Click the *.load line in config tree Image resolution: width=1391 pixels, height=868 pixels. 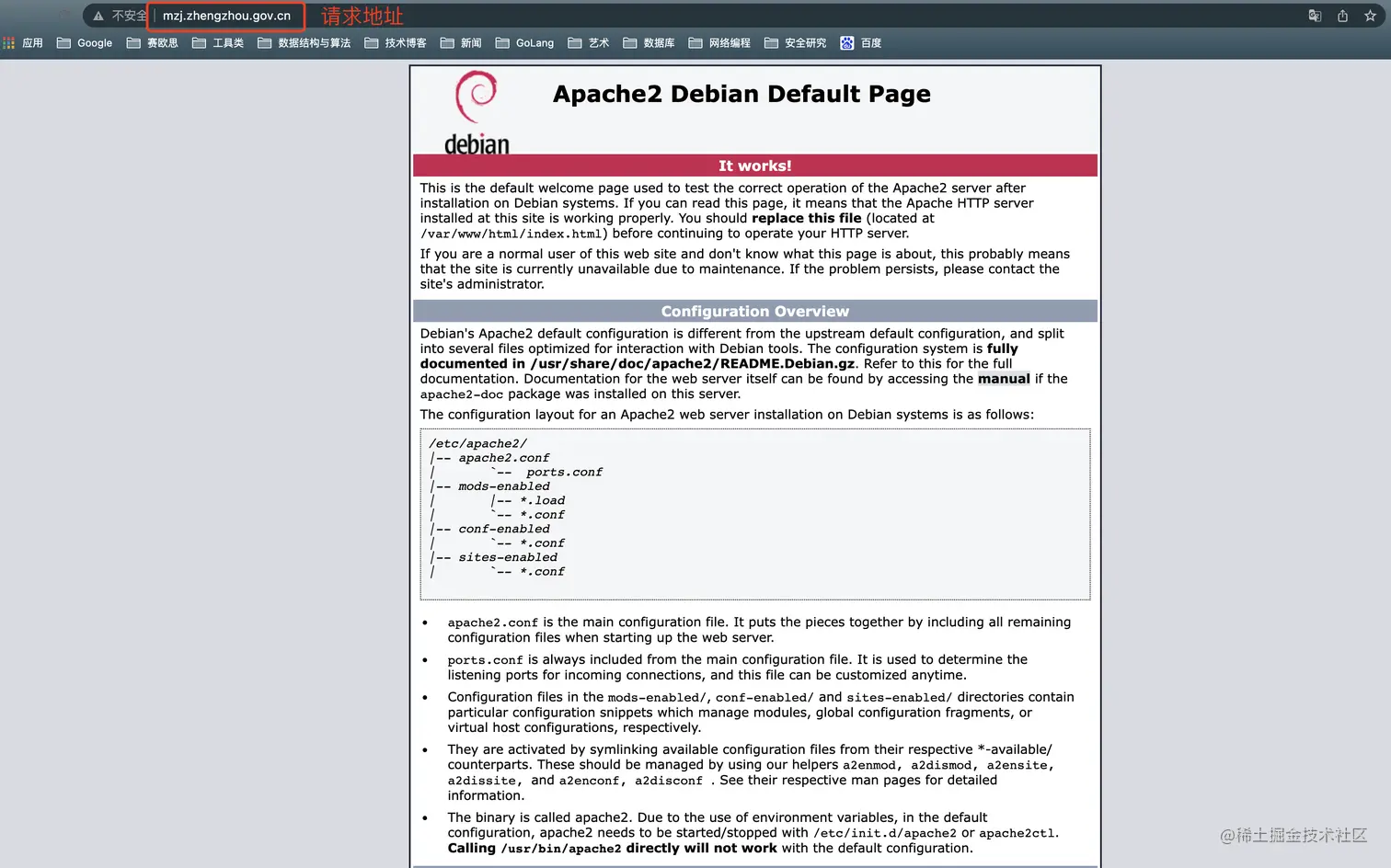(543, 500)
